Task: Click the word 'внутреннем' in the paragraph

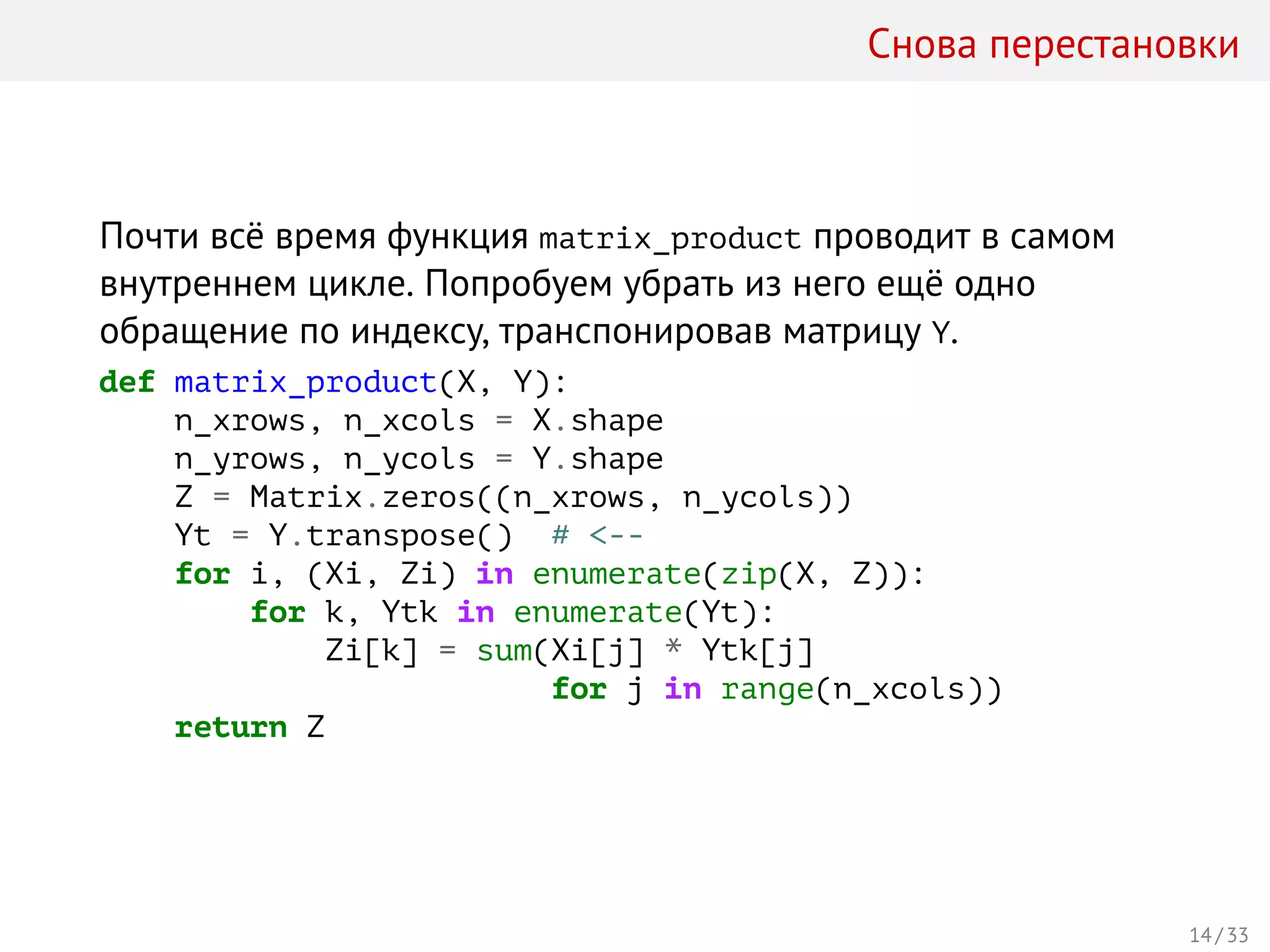Action: pyautogui.click(x=197, y=284)
